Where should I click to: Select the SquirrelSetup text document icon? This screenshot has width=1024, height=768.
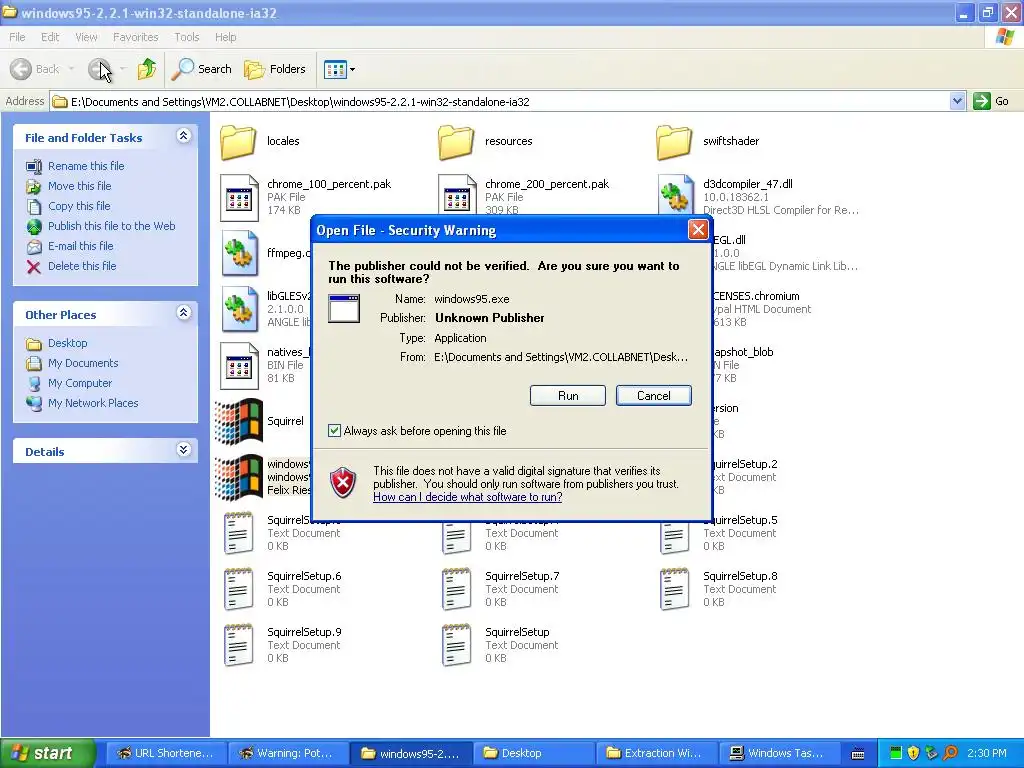[456, 645]
